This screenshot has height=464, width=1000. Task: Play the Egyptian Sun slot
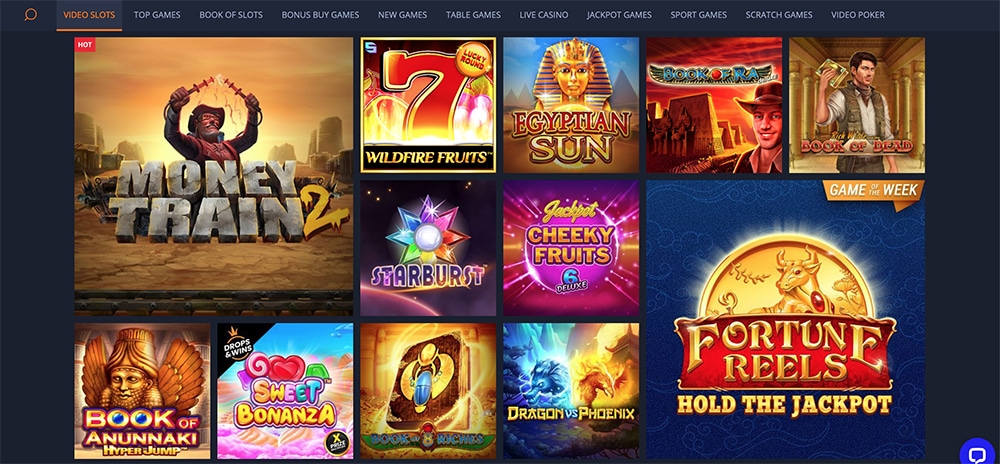tap(571, 105)
